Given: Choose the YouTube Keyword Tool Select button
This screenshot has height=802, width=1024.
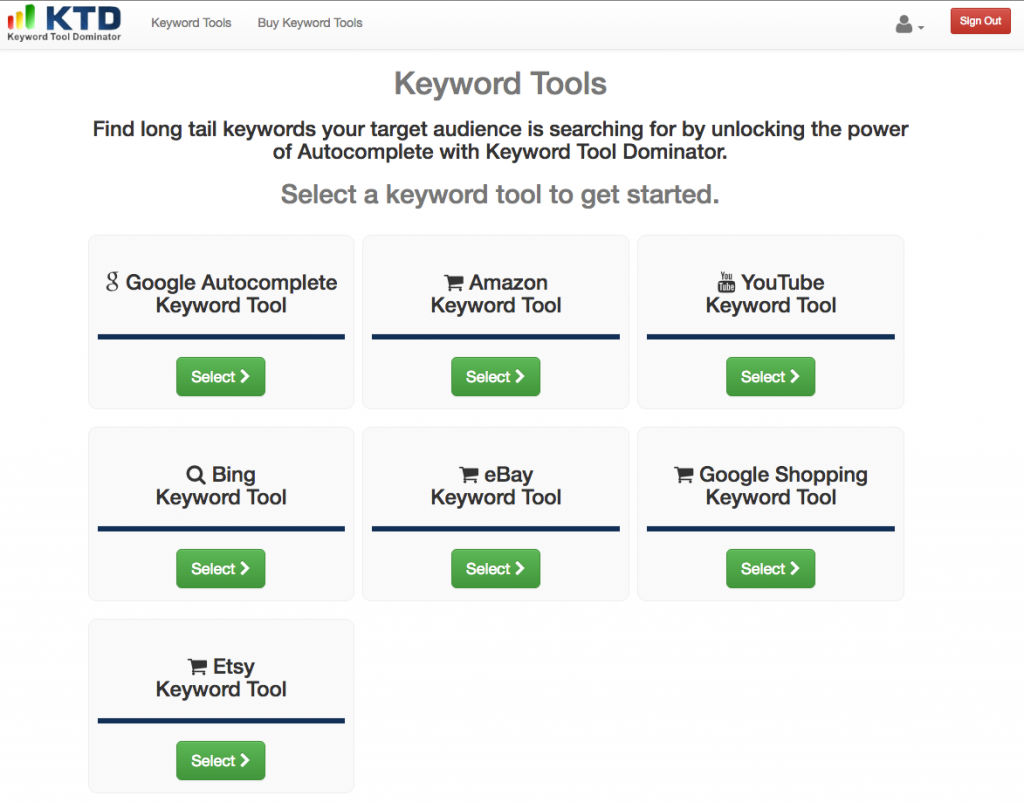Looking at the screenshot, I should [770, 377].
